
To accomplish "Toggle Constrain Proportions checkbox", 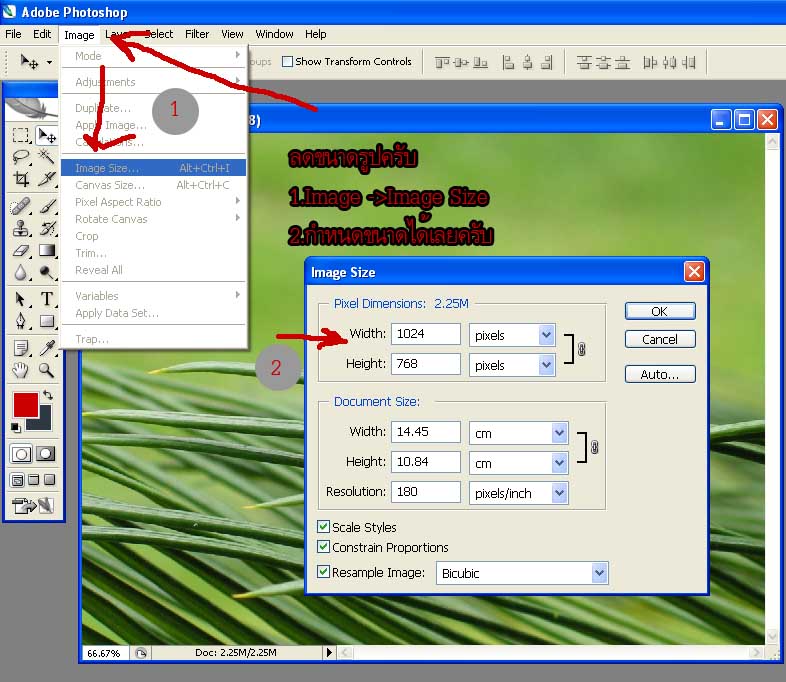I will tap(323, 547).
